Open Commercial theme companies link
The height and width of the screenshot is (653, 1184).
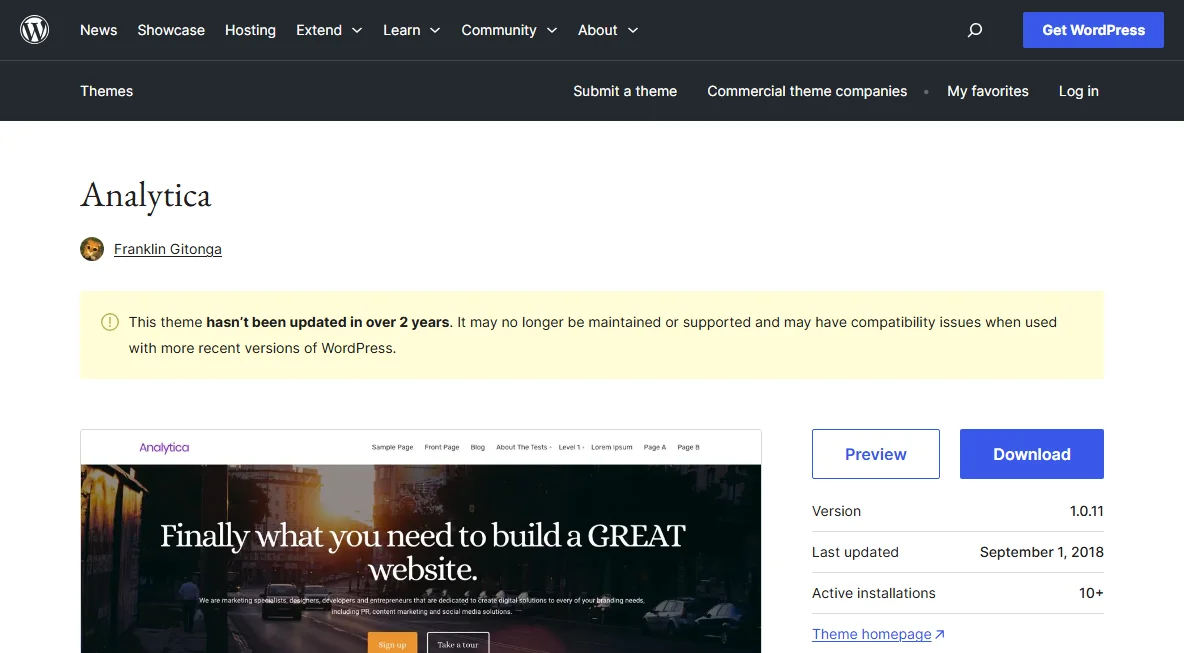(x=806, y=91)
